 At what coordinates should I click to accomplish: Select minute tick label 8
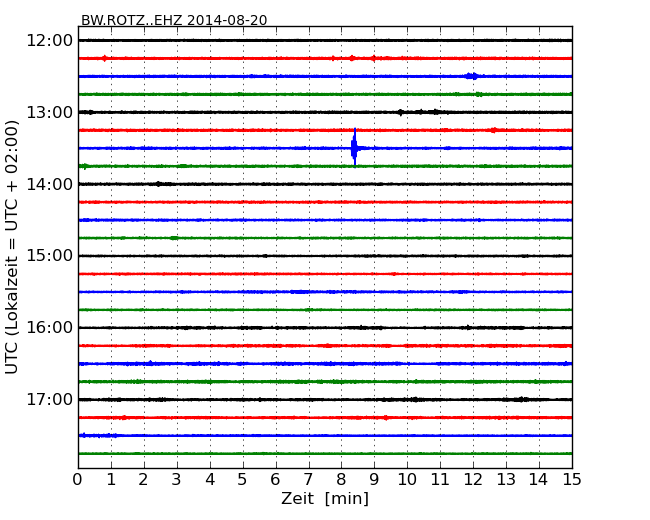(x=341, y=480)
